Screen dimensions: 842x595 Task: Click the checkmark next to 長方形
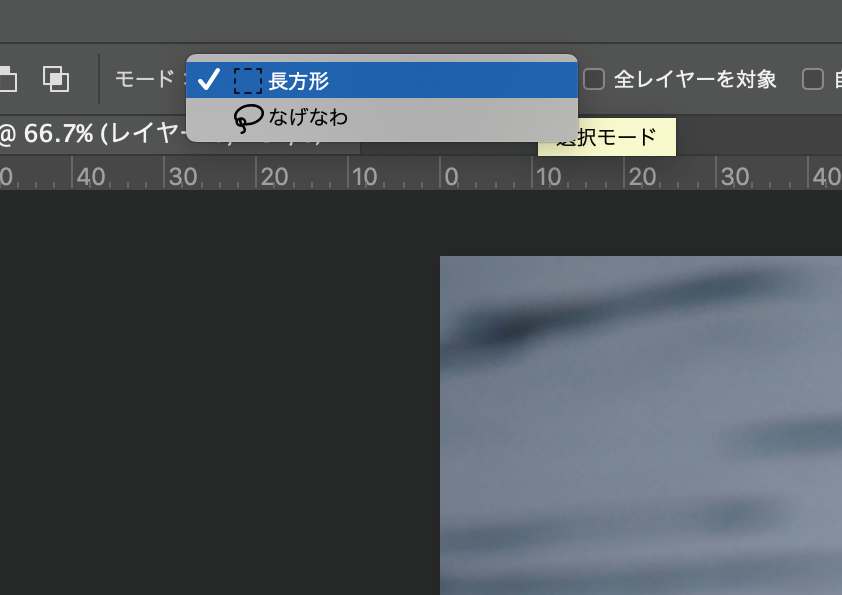[x=208, y=79]
